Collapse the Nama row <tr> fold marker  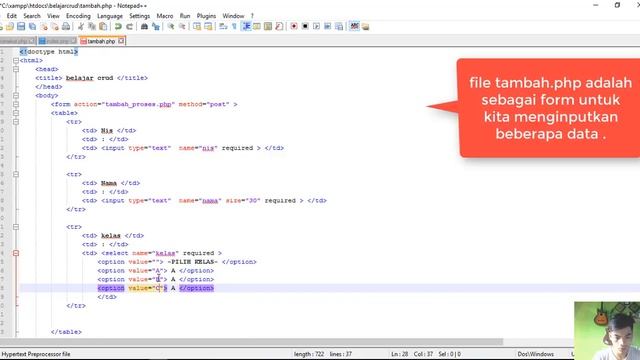(x=16, y=174)
